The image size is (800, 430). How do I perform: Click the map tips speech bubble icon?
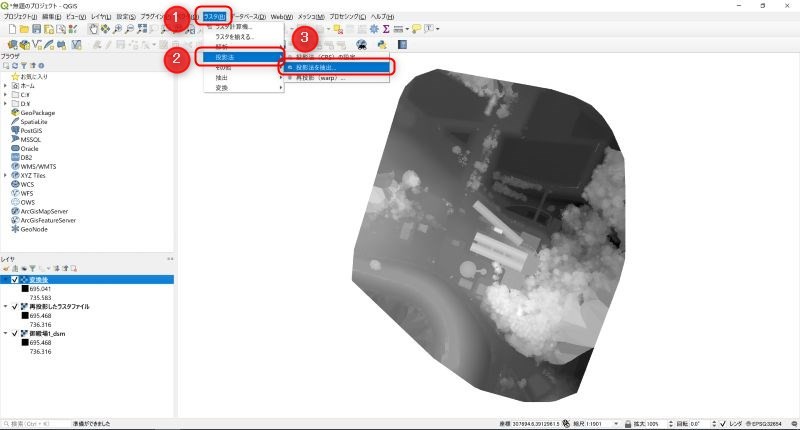pyautogui.click(x=417, y=30)
